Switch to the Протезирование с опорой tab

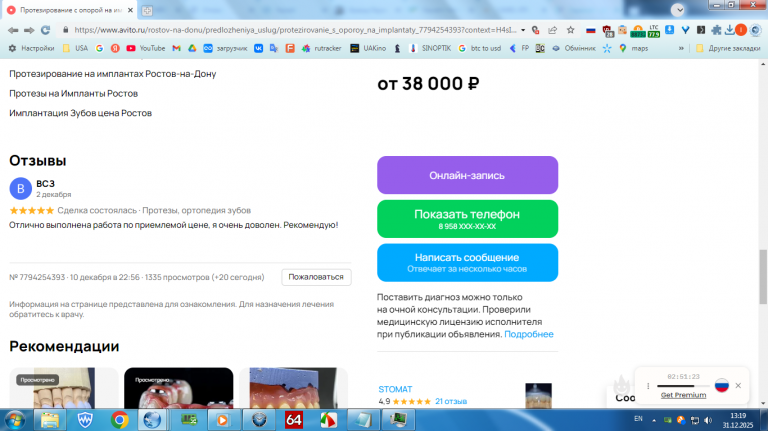point(70,10)
